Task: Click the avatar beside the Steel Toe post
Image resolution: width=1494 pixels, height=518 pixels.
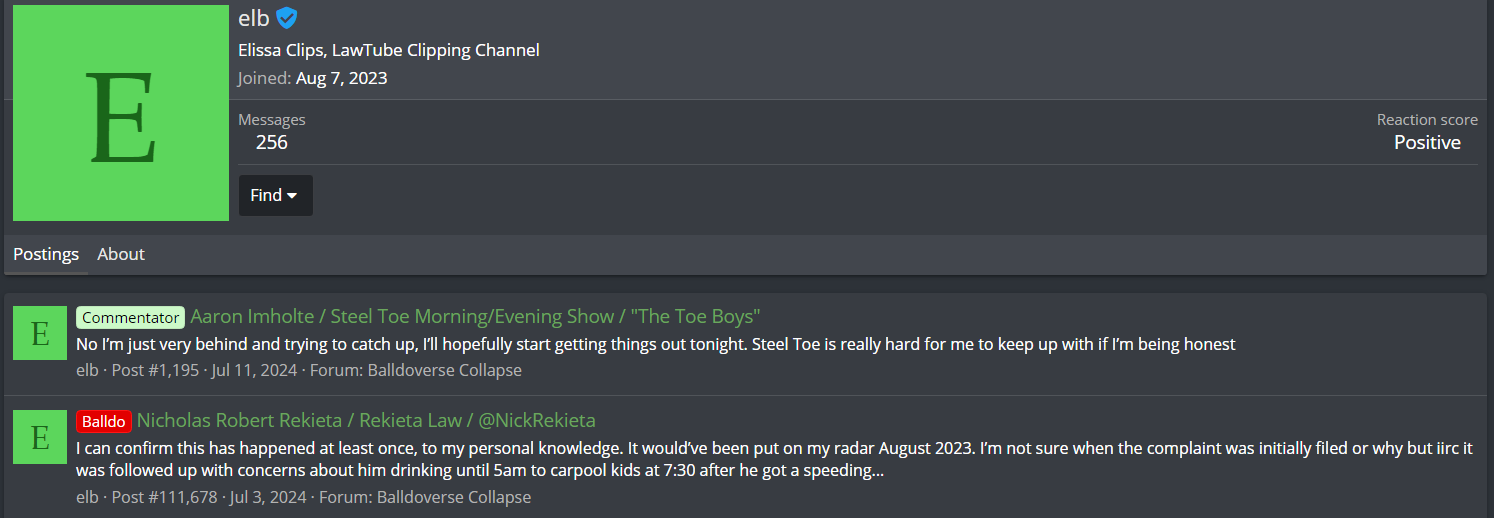Action: point(40,333)
